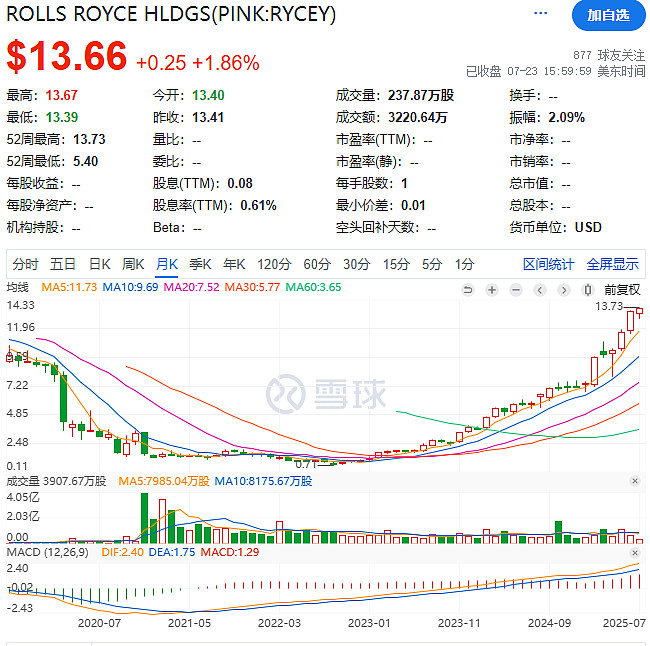Click the 最高 13.67 value
Screen dimensions: 650x646
[x=61, y=95]
